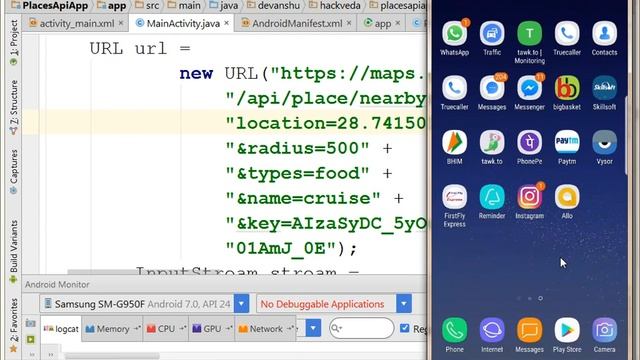The height and width of the screenshot is (360, 640).
Task: Open the Captures tool window
Action: click(x=13, y=171)
